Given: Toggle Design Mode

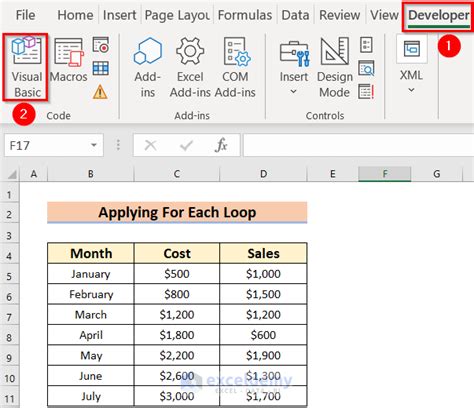Looking at the screenshot, I should click(335, 68).
